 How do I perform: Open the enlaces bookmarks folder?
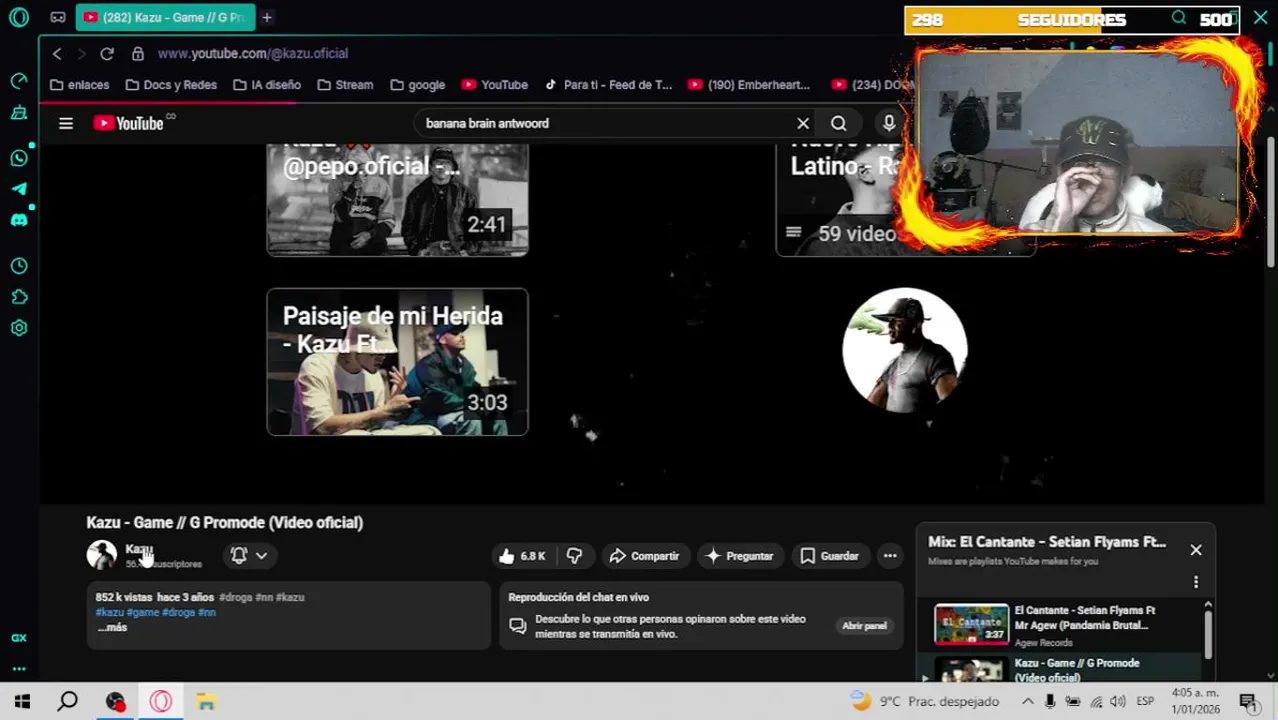click(x=79, y=85)
